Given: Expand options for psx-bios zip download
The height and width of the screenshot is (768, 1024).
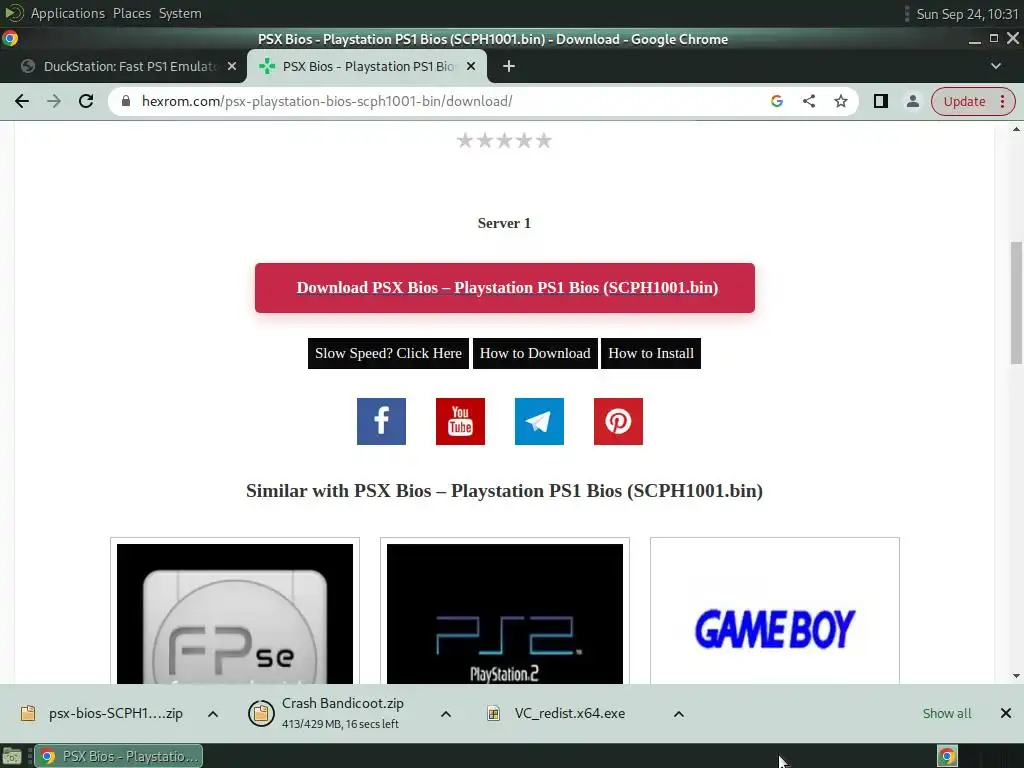Looking at the screenshot, I should (x=213, y=714).
